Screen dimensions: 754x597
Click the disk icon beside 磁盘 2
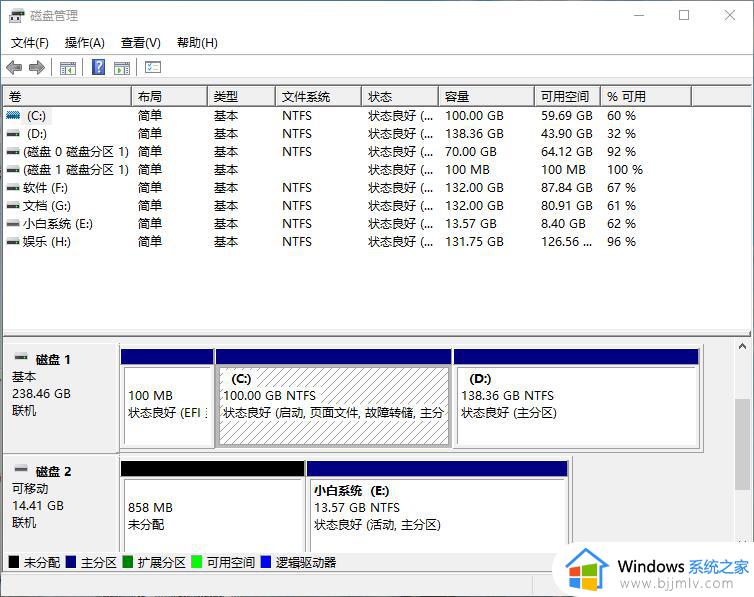coord(21,469)
